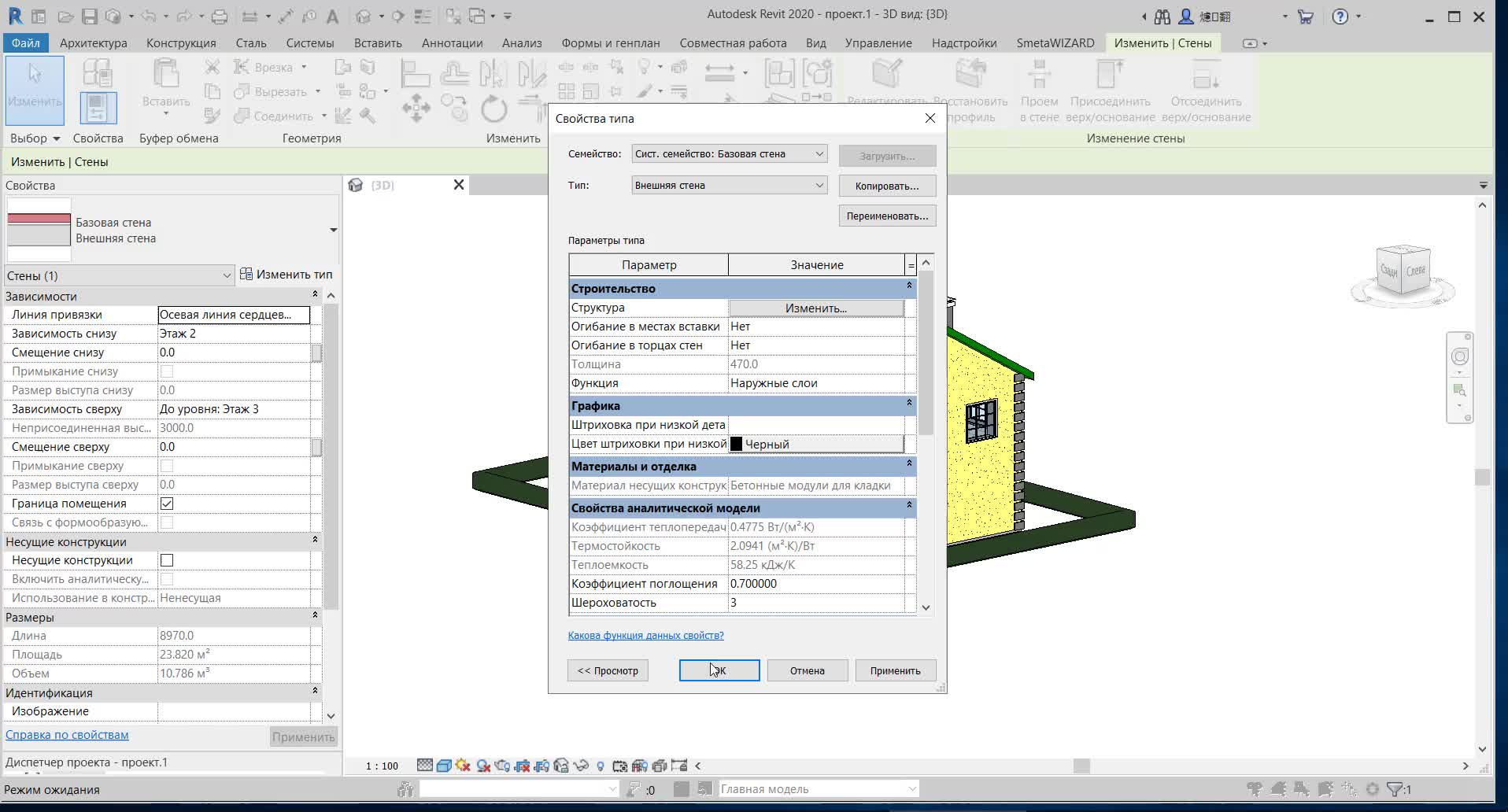
Task: Switch to the SmetaWIZARD ribbon tab
Action: pyautogui.click(x=1055, y=43)
